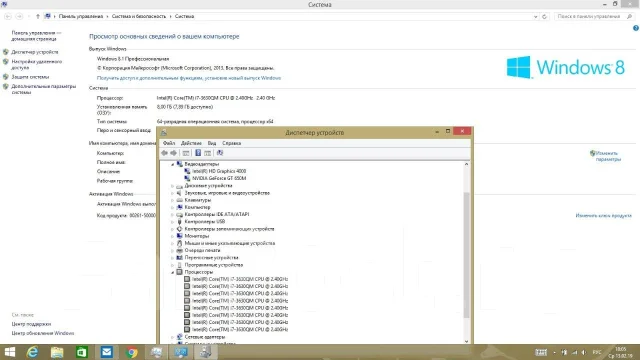Expand Компьютер node in device tree
This screenshot has width=640, height=360.
[173, 207]
